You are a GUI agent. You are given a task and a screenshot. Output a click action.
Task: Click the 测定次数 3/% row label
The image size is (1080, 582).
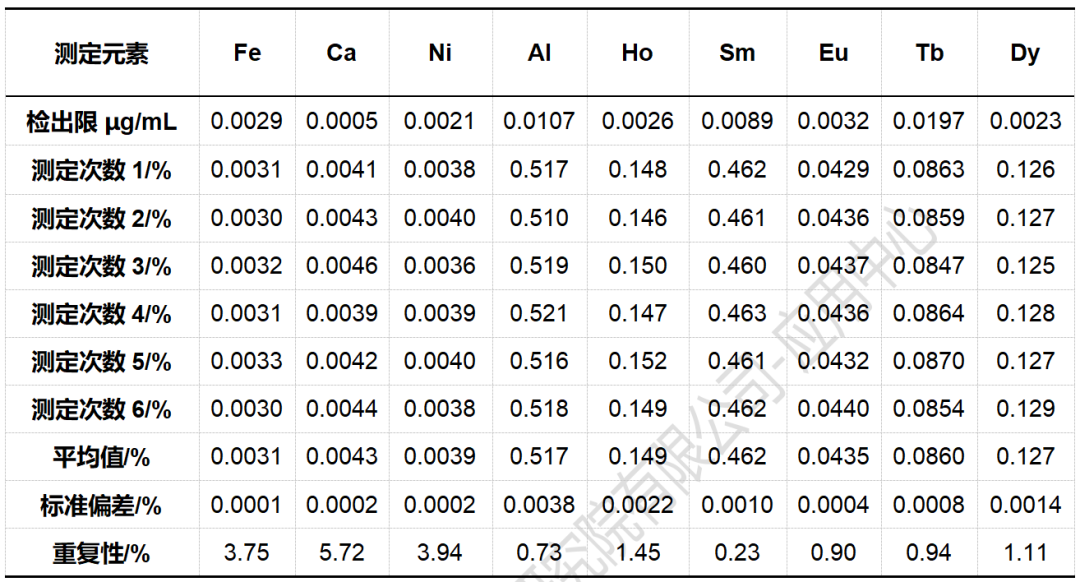[x=101, y=266]
